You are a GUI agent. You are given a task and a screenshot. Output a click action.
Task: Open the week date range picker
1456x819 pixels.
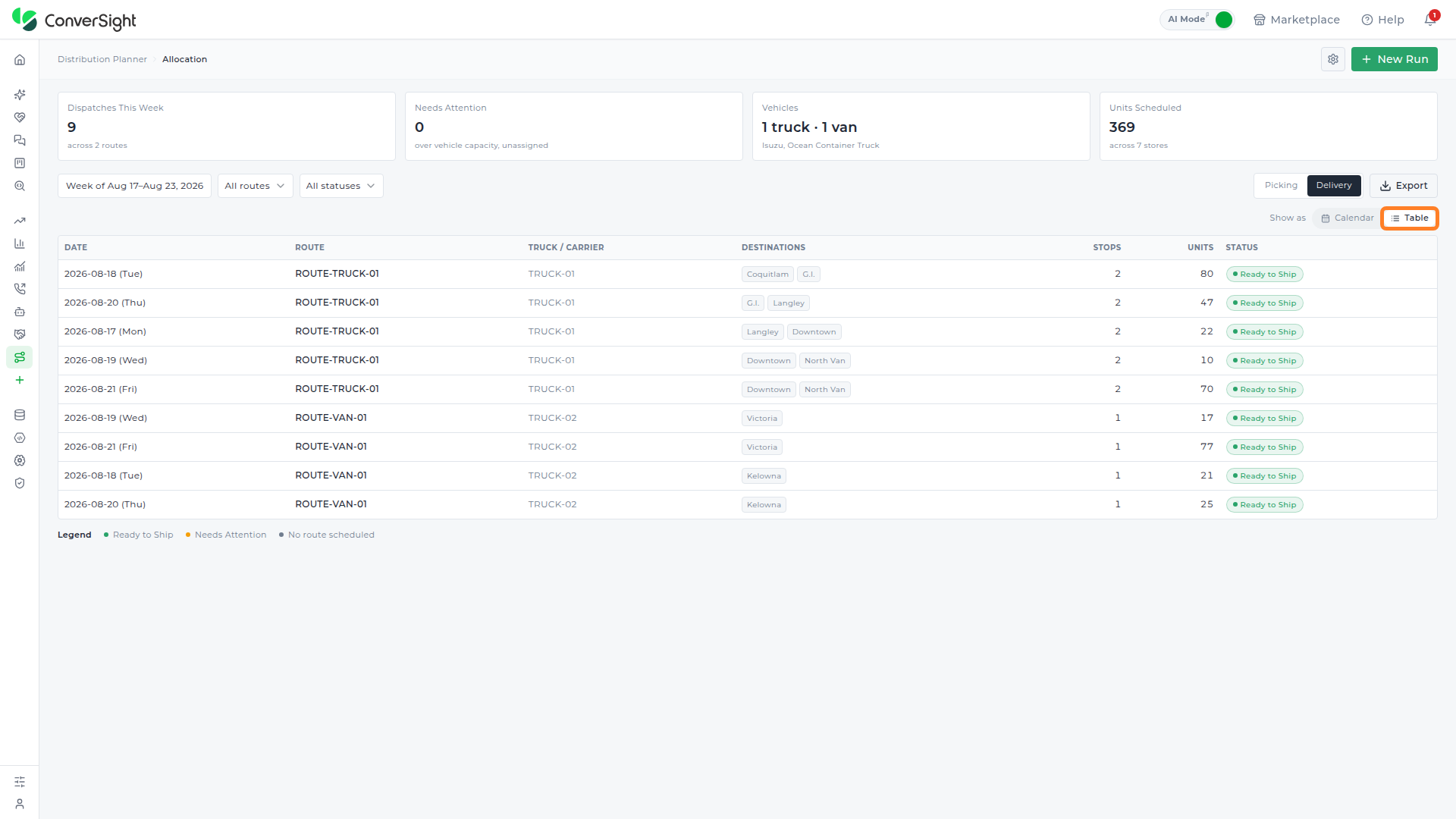(134, 186)
